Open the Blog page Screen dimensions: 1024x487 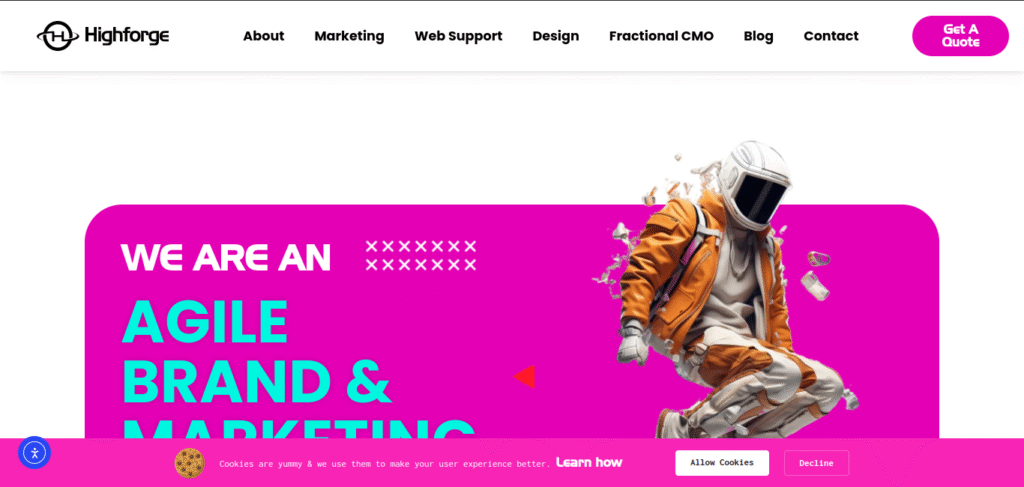758,36
